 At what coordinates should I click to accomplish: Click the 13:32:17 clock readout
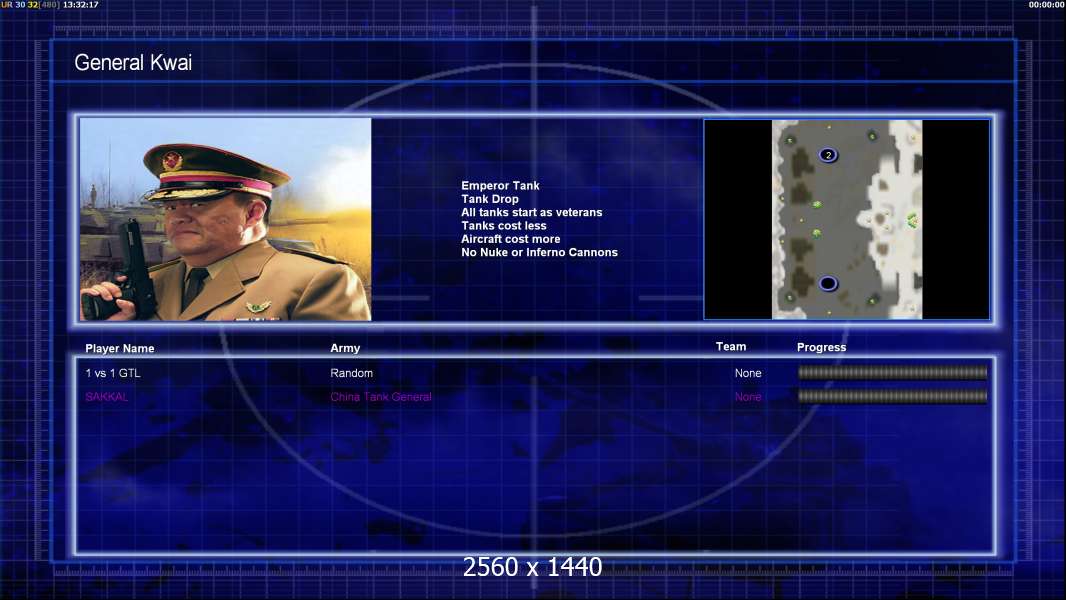pyautogui.click(x=81, y=5)
